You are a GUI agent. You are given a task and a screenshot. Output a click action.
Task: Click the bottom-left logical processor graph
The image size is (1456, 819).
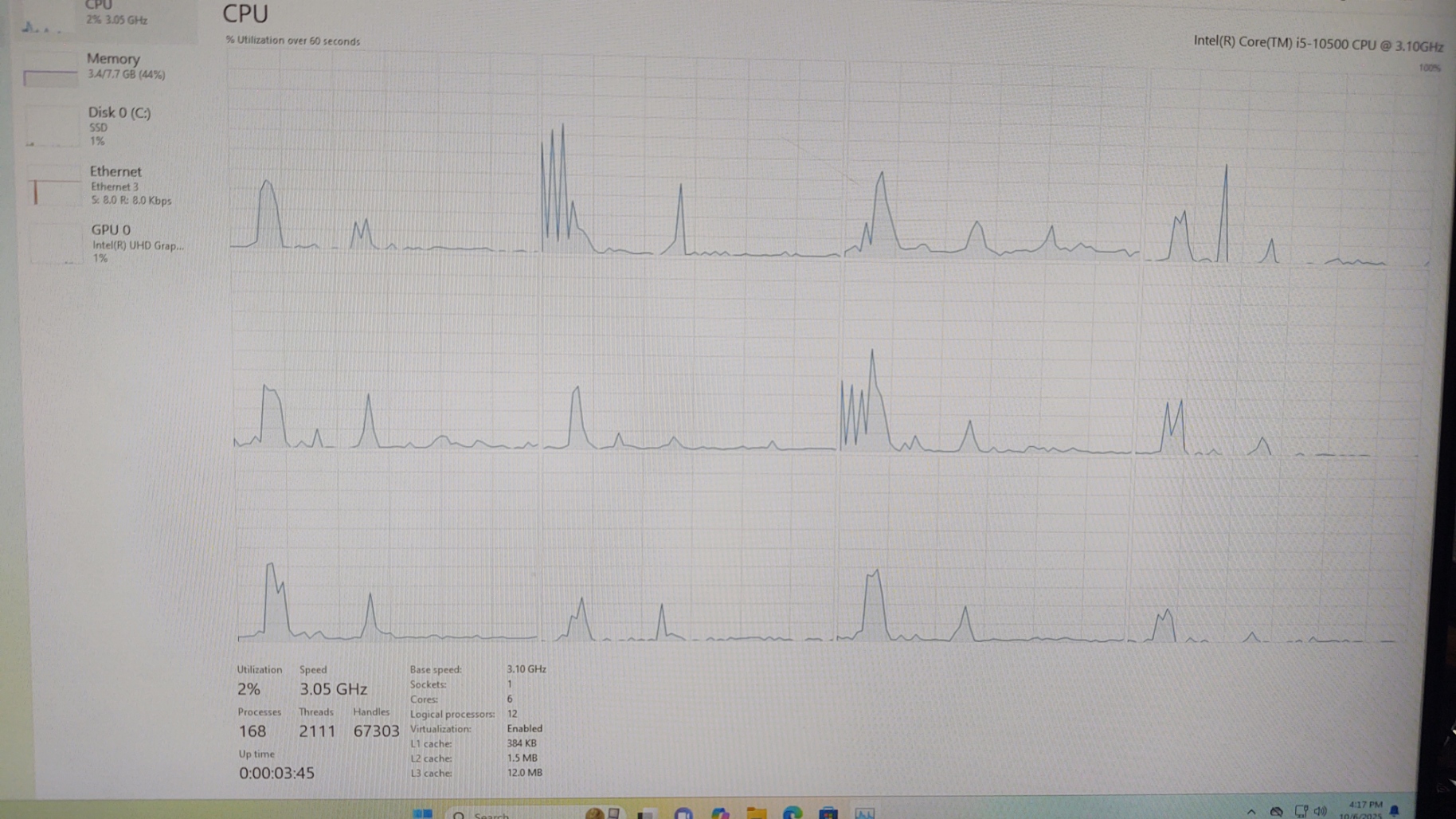pyautogui.click(x=386, y=590)
